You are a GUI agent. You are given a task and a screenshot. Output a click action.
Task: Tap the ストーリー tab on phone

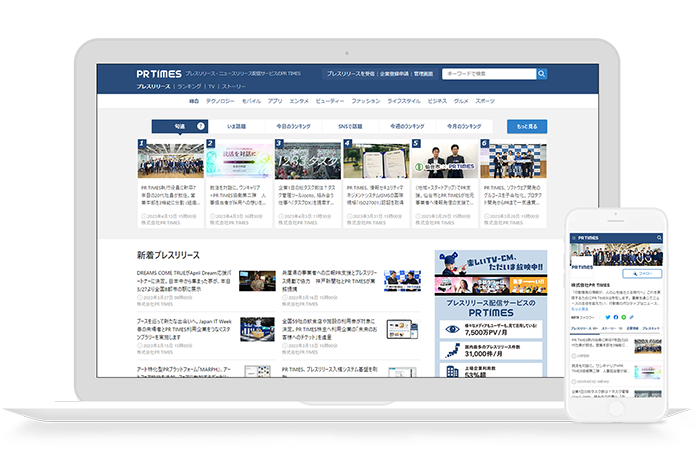[x=611, y=329]
